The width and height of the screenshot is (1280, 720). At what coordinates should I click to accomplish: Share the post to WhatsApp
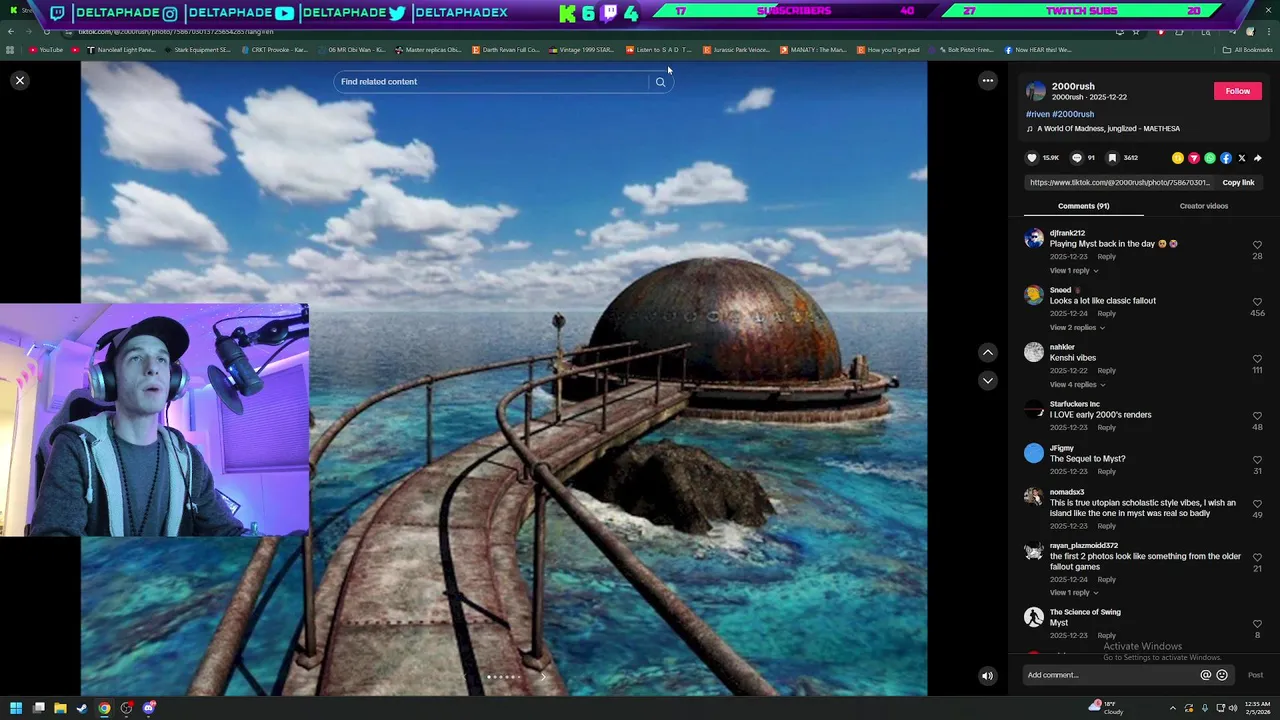coord(1210,158)
